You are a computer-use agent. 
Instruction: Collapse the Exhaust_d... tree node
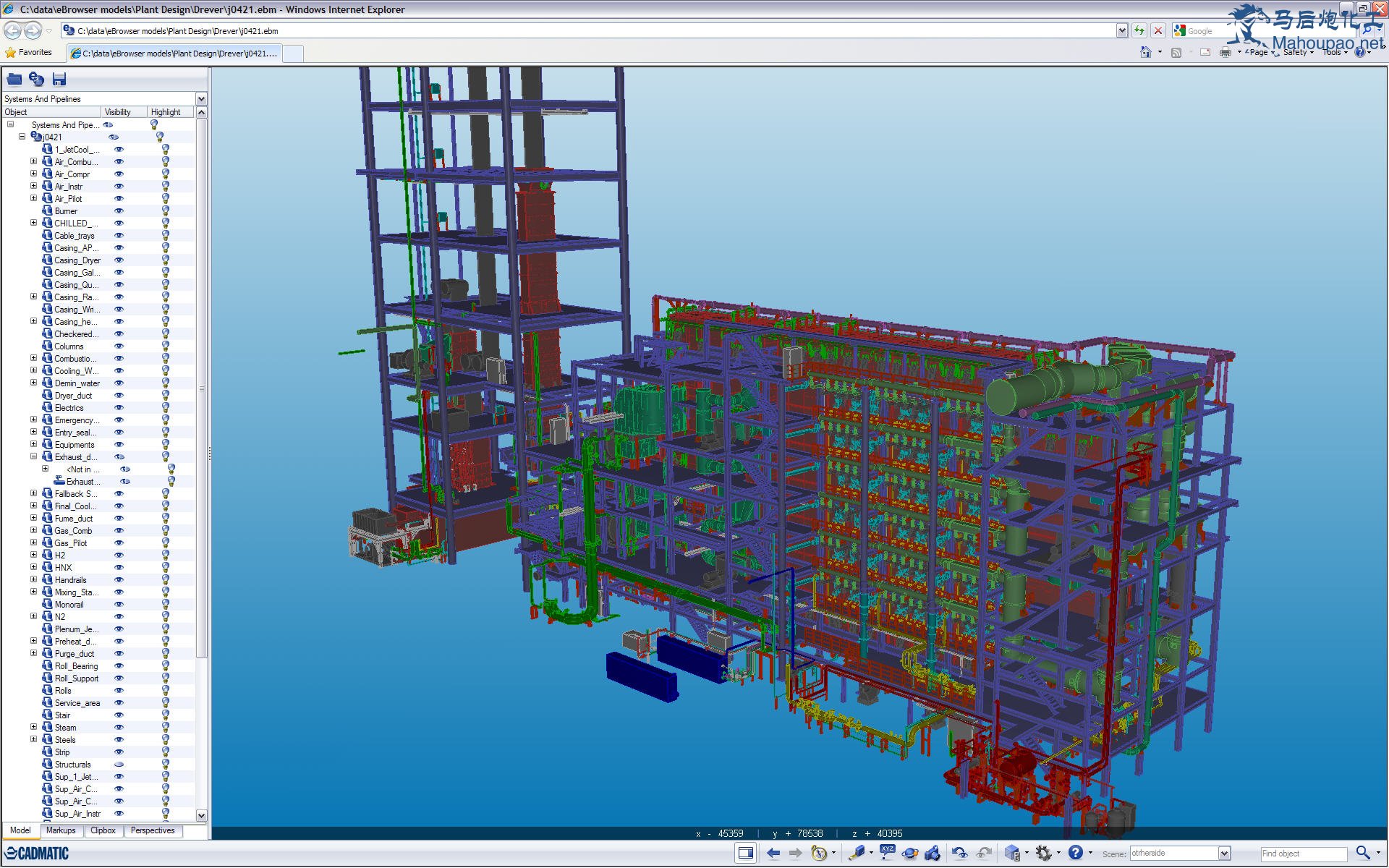click(x=33, y=456)
